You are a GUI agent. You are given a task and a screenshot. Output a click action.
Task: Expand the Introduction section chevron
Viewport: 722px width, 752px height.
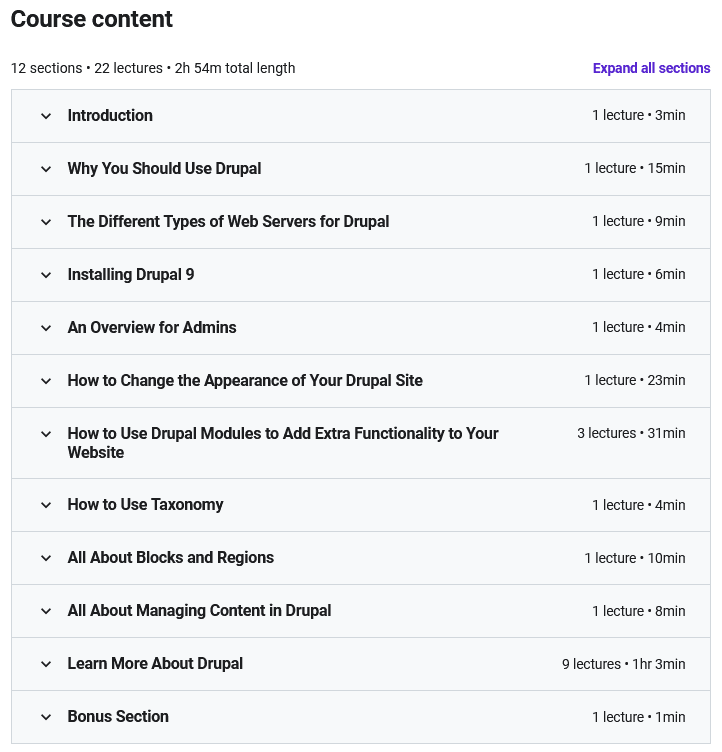click(46, 116)
